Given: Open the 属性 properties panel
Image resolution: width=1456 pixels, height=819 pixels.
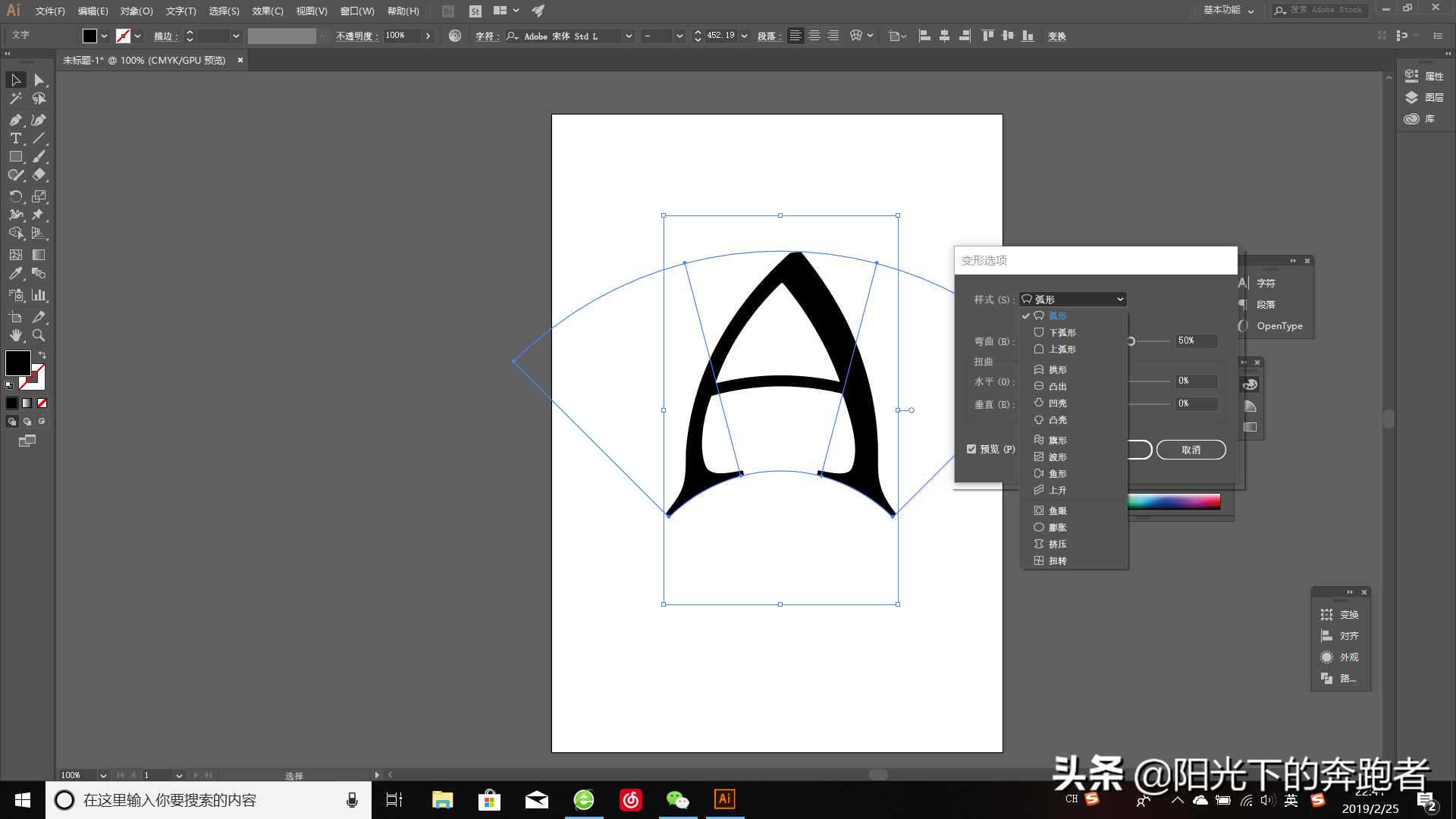Looking at the screenshot, I should (1424, 76).
